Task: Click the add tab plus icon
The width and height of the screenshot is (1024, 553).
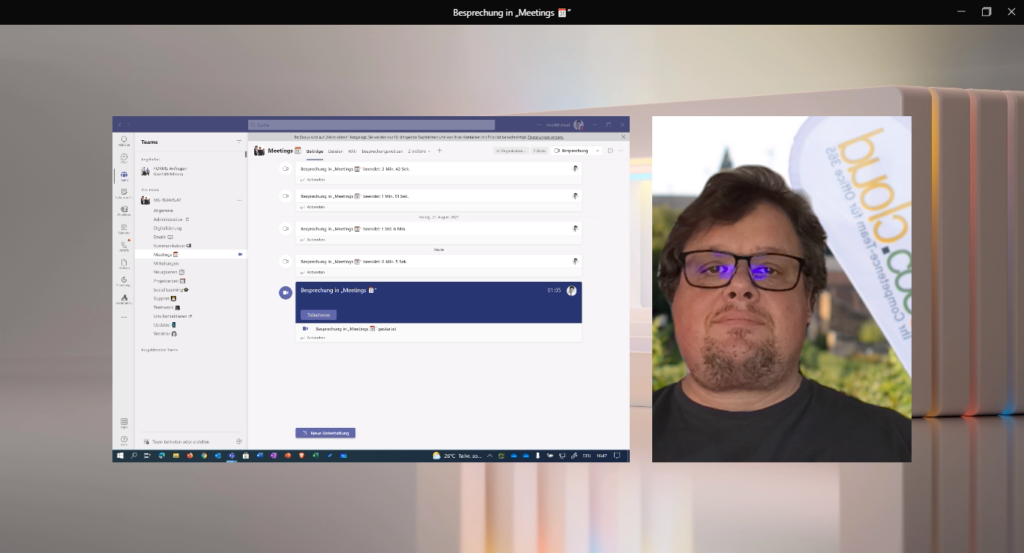Action: (439, 151)
